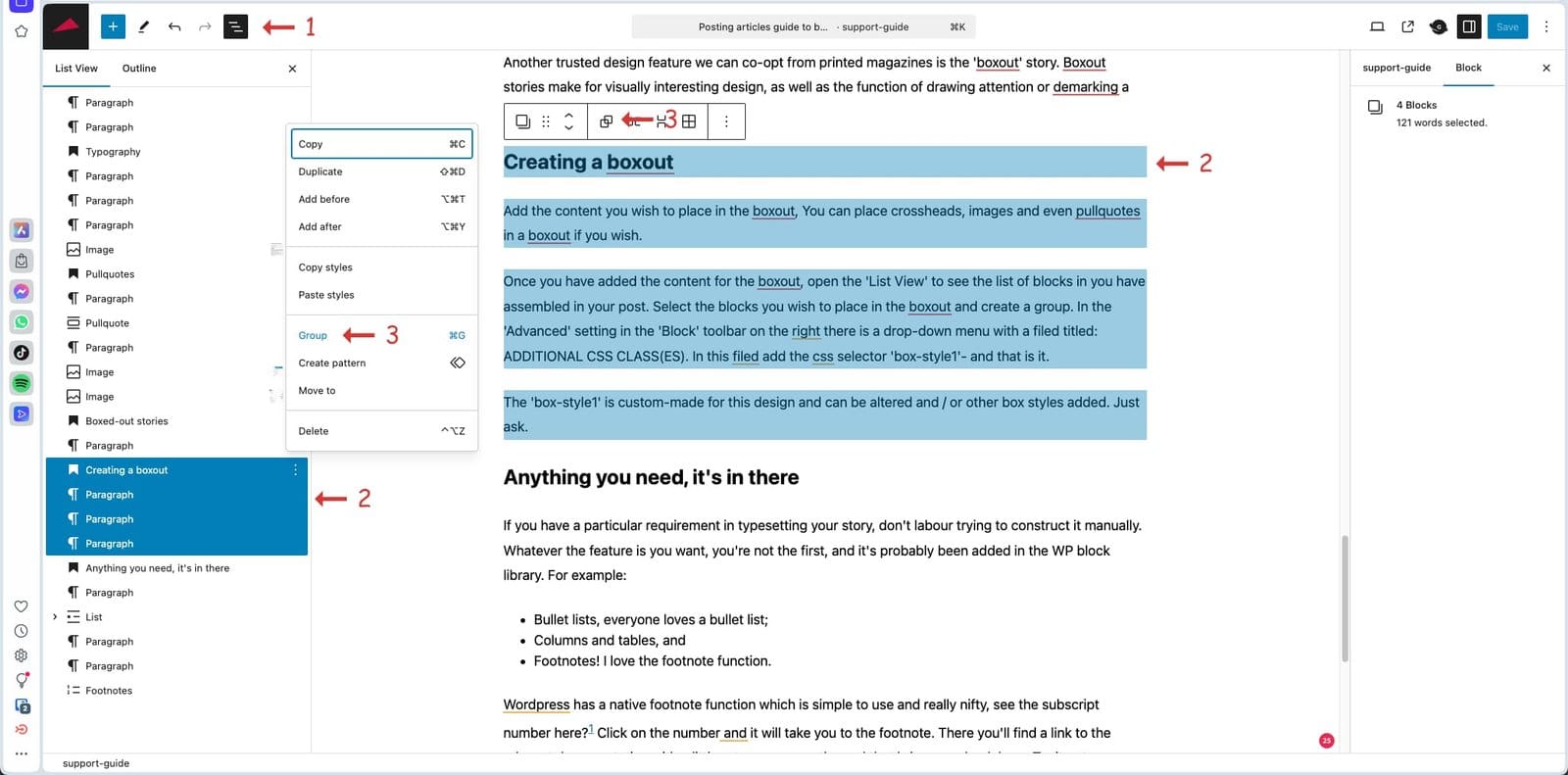
Task: Choose Copy from the context menu
Action: pyautogui.click(x=381, y=144)
